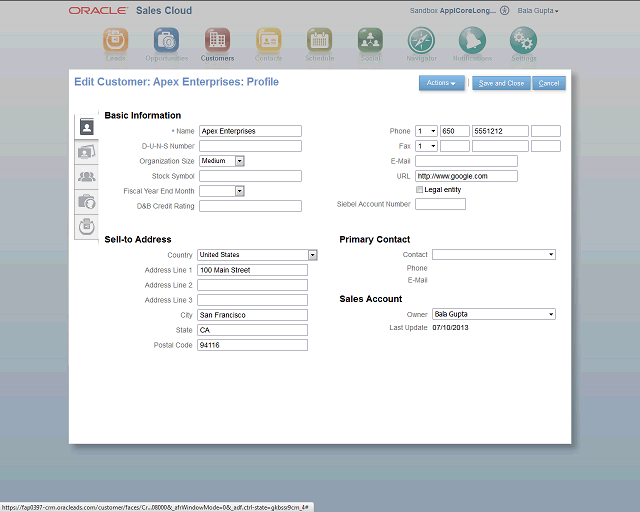Expand the Fiscal Year End Month dropdown

[240, 191]
